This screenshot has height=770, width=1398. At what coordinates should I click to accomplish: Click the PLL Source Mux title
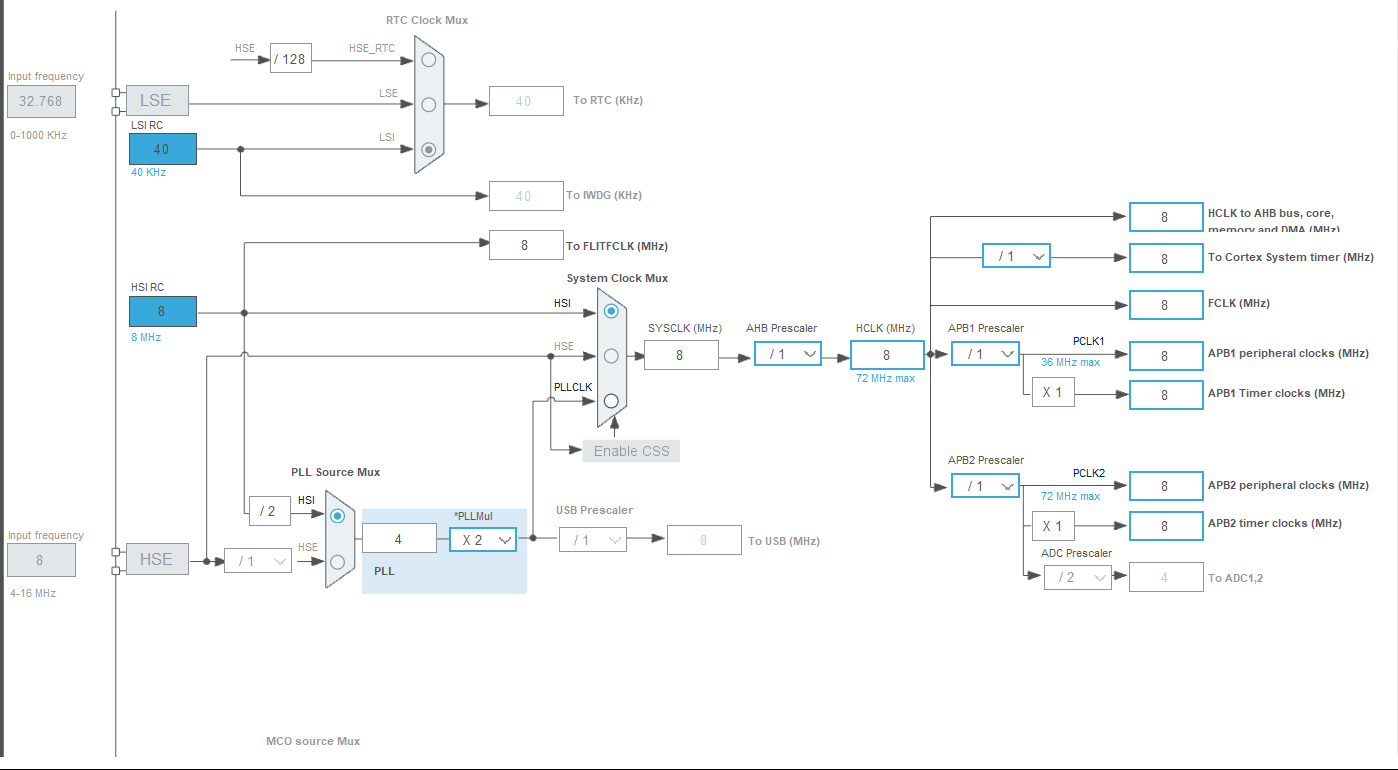pyautogui.click(x=335, y=472)
